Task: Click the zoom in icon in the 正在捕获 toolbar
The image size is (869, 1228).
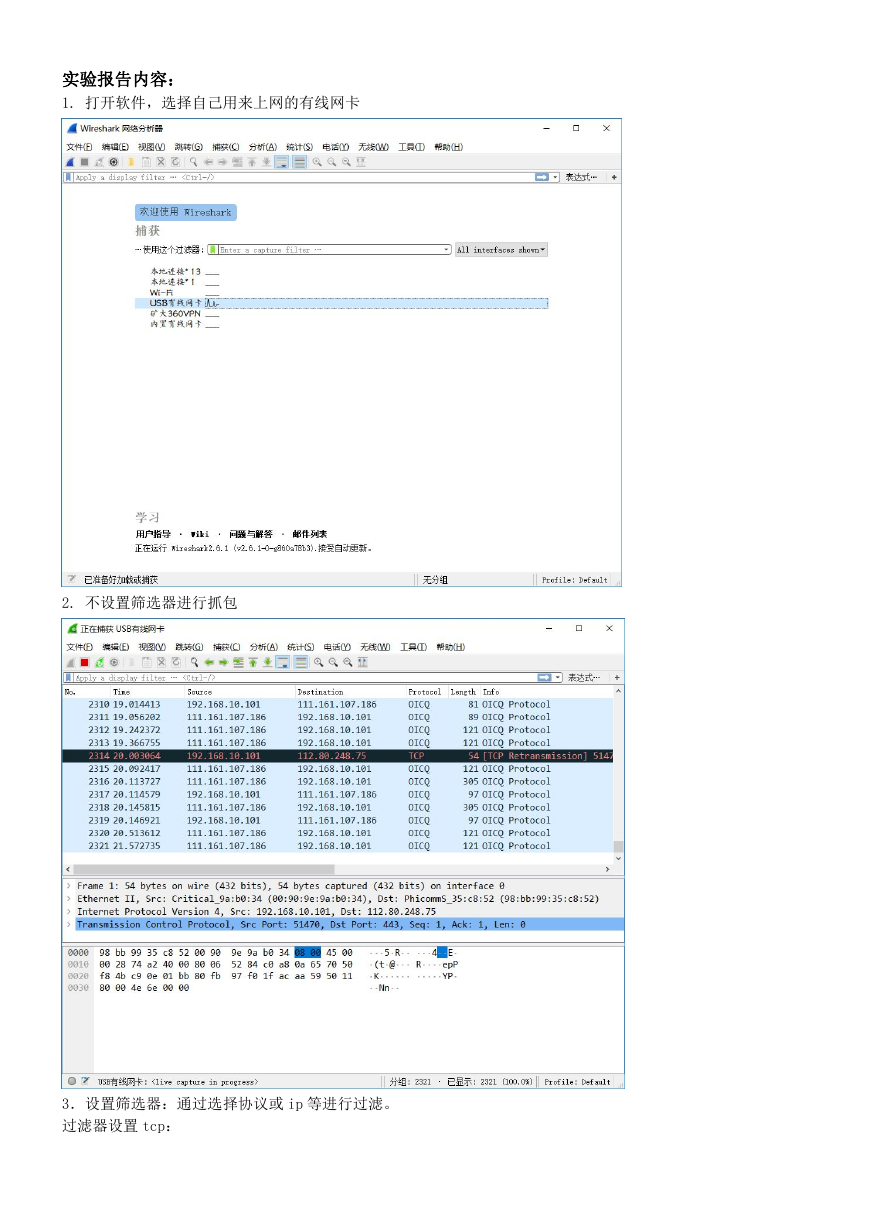Action: [x=318, y=662]
